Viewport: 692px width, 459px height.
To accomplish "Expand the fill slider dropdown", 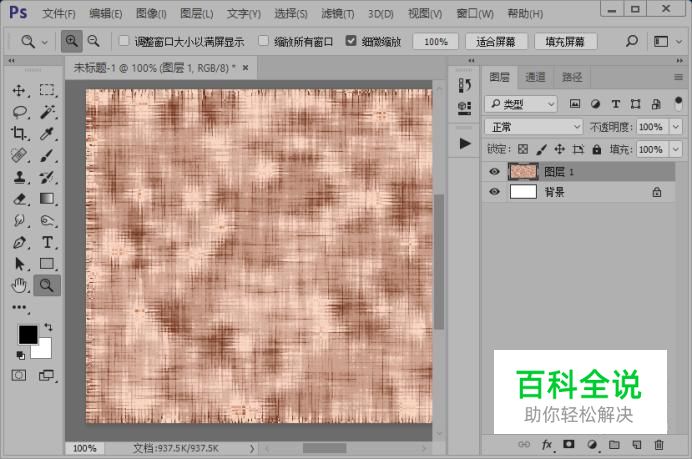I will coord(676,149).
